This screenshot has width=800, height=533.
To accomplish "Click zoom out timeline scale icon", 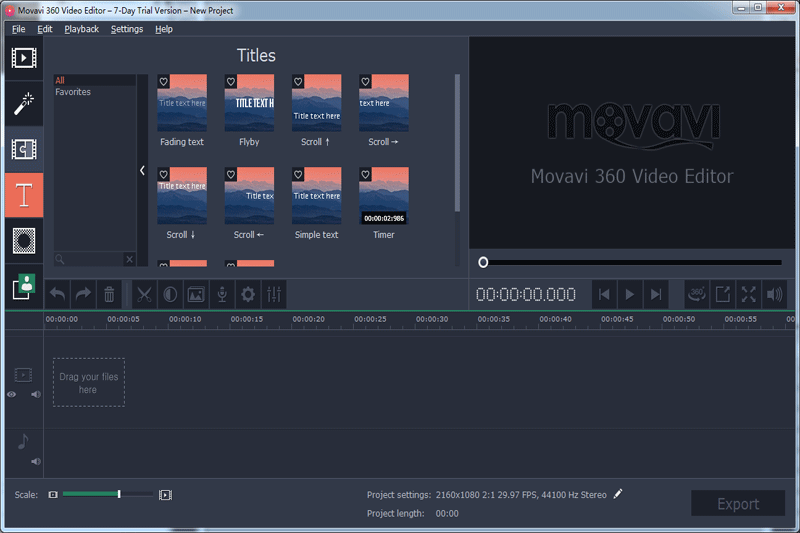I will coord(53,494).
